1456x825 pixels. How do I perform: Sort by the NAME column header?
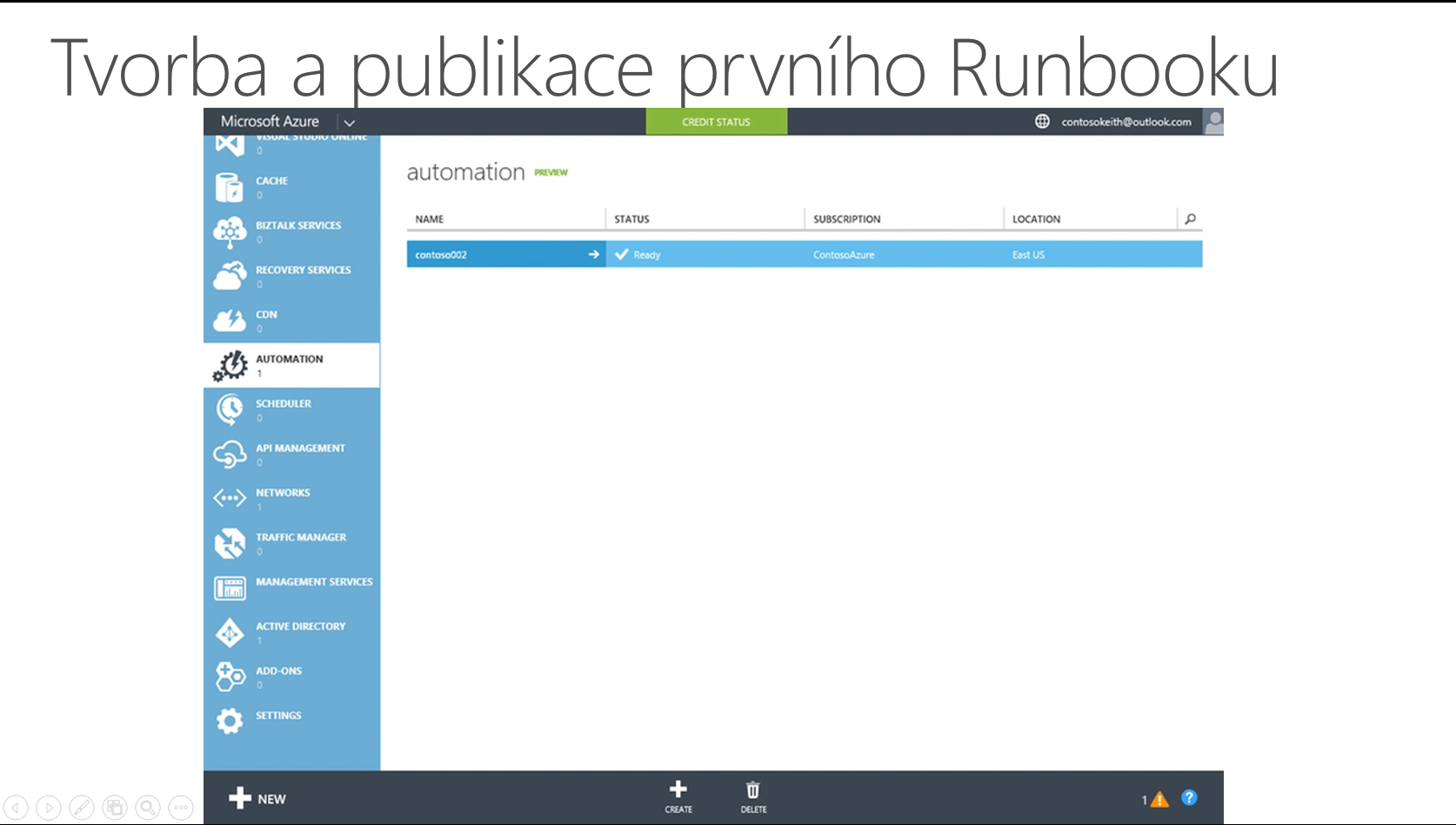coord(430,219)
